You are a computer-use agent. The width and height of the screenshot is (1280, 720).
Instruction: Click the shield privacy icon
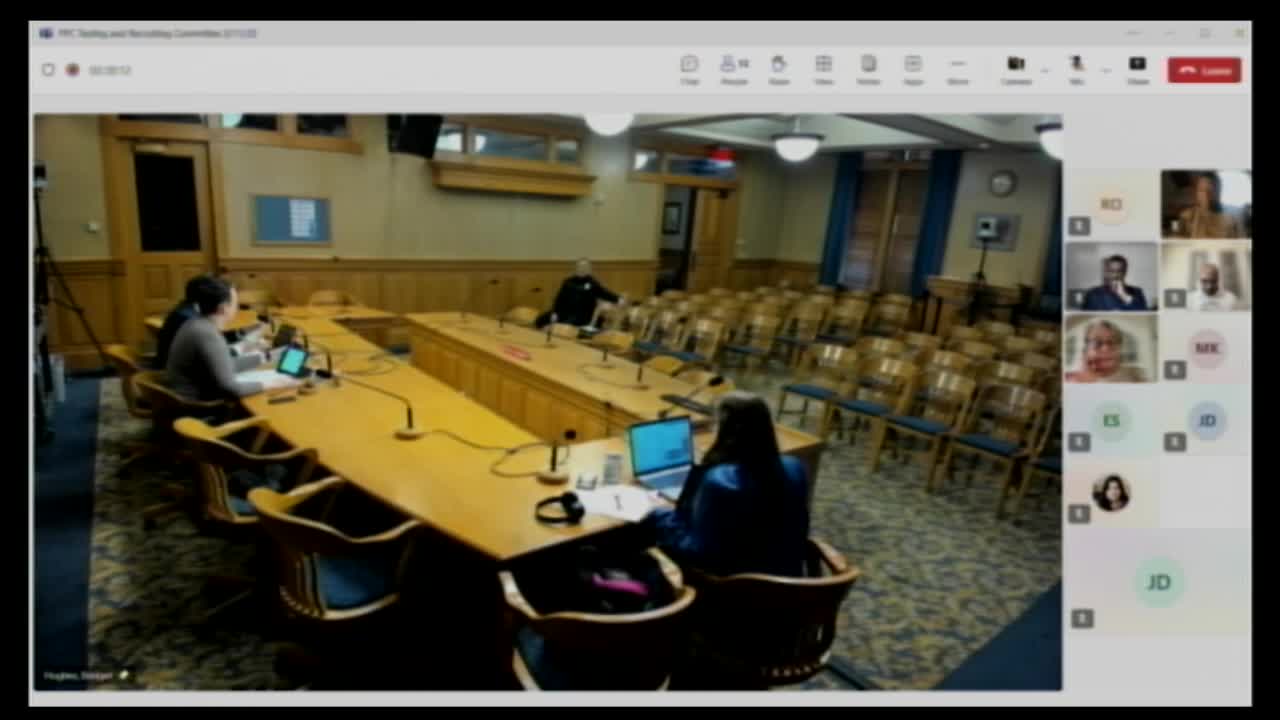48,70
